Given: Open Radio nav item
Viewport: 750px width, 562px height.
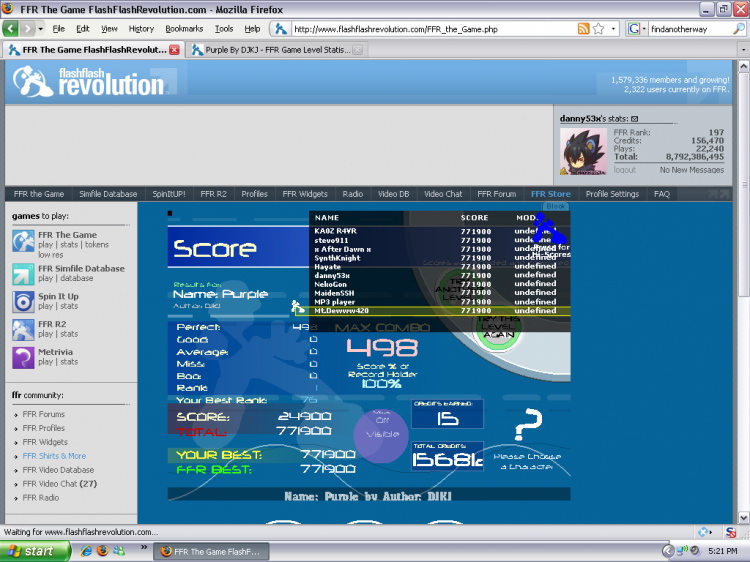Looking at the screenshot, I should pos(353,194).
